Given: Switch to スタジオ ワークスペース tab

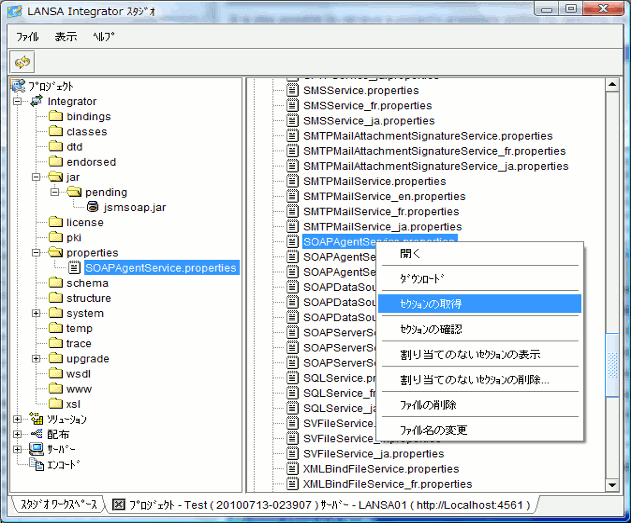Looking at the screenshot, I should [59, 504].
